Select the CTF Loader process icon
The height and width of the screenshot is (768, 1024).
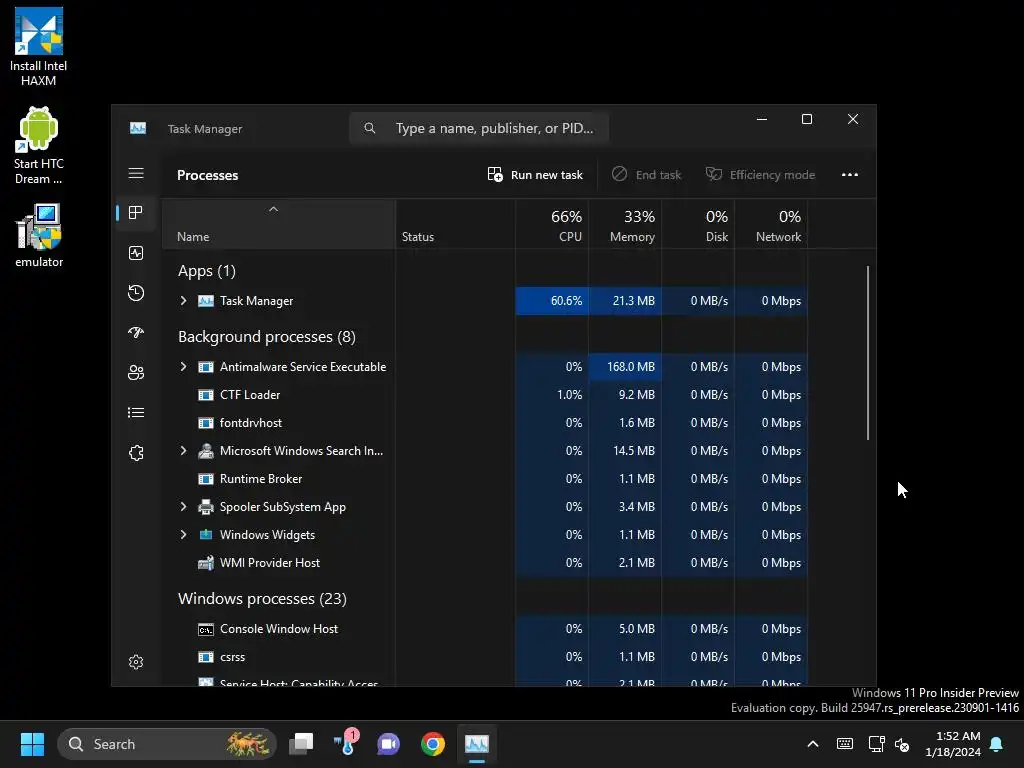pos(206,394)
